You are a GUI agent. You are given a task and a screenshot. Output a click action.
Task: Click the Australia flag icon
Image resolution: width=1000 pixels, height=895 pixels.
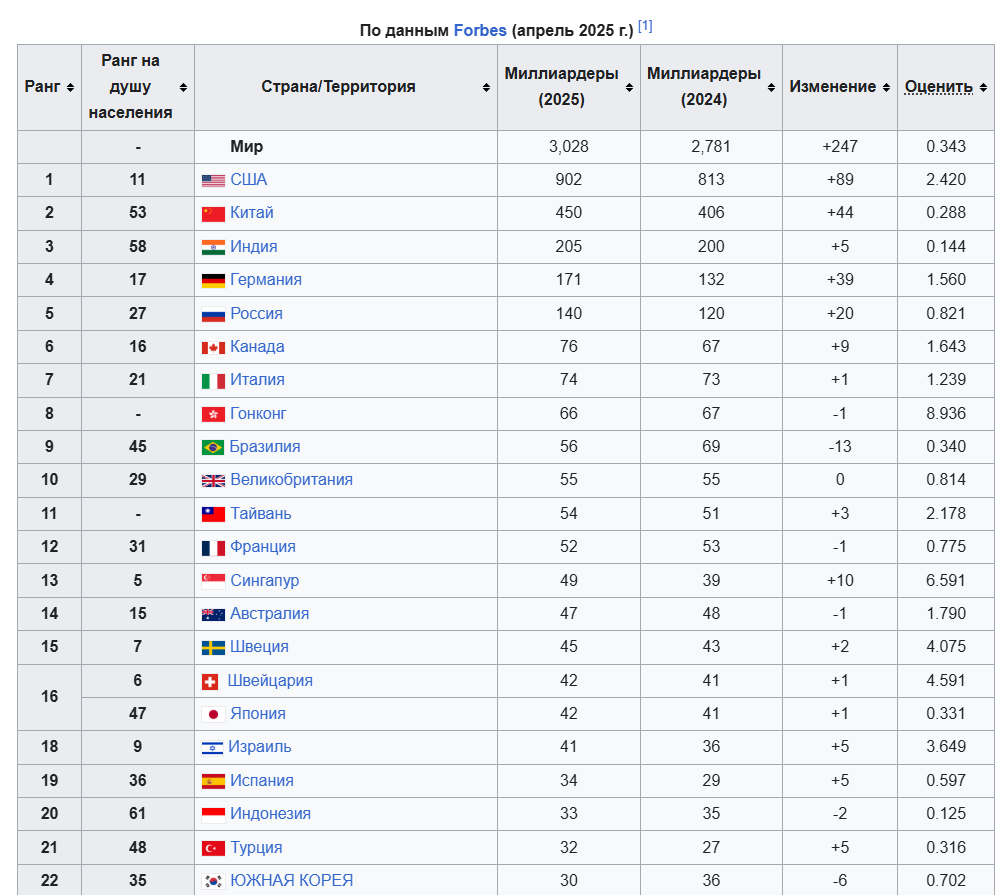click(x=213, y=614)
